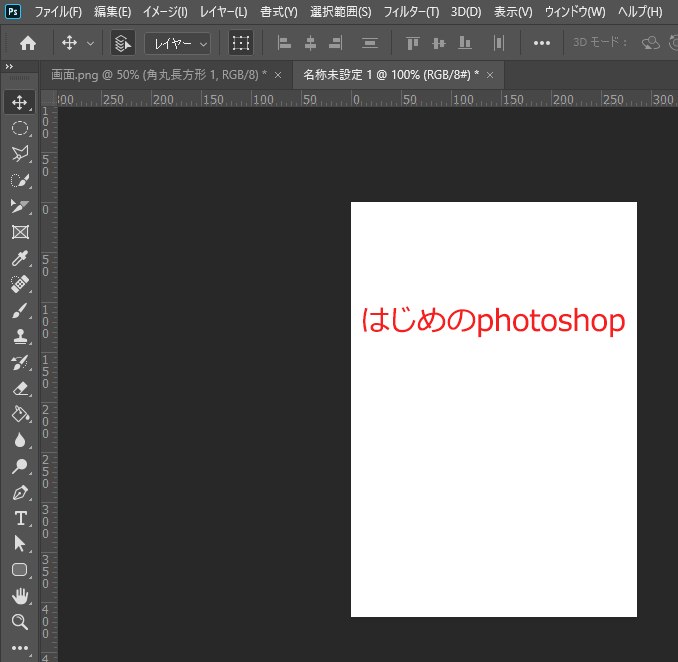Select the Quick Selection tool

pos(20,180)
